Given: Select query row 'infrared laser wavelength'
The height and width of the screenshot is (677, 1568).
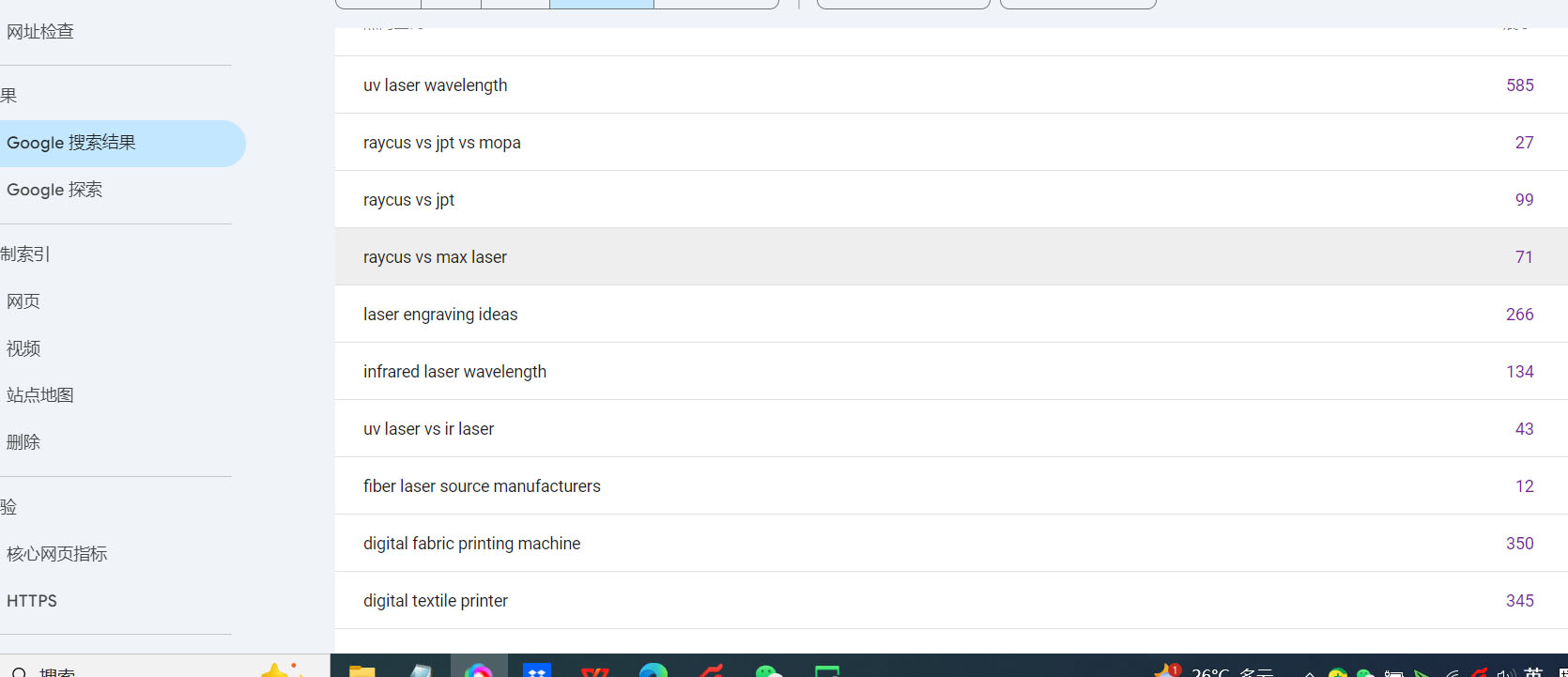Looking at the screenshot, I should pyautogui.click(x=951, y=372).
